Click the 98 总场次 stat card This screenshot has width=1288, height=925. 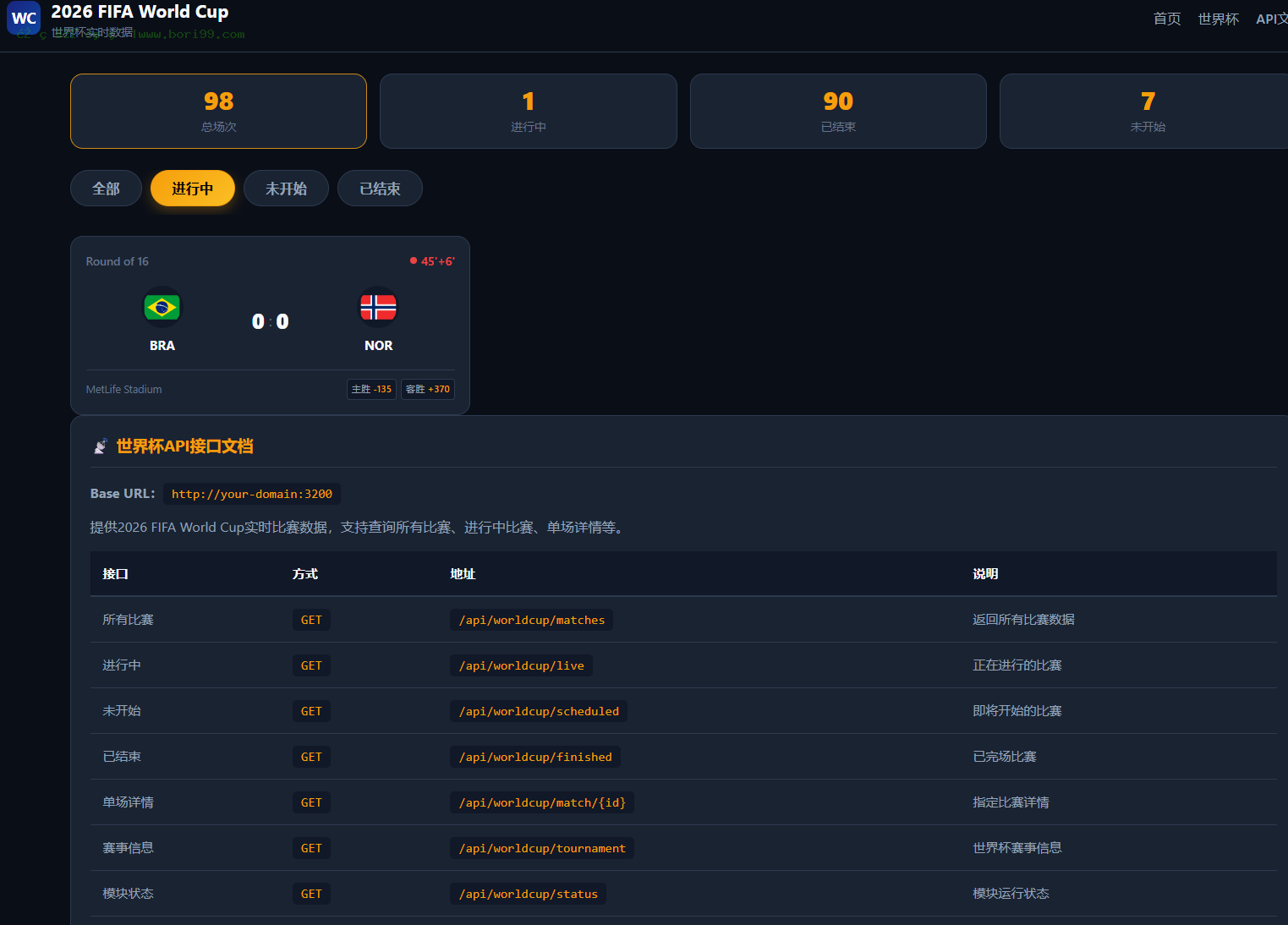[218, 111]
